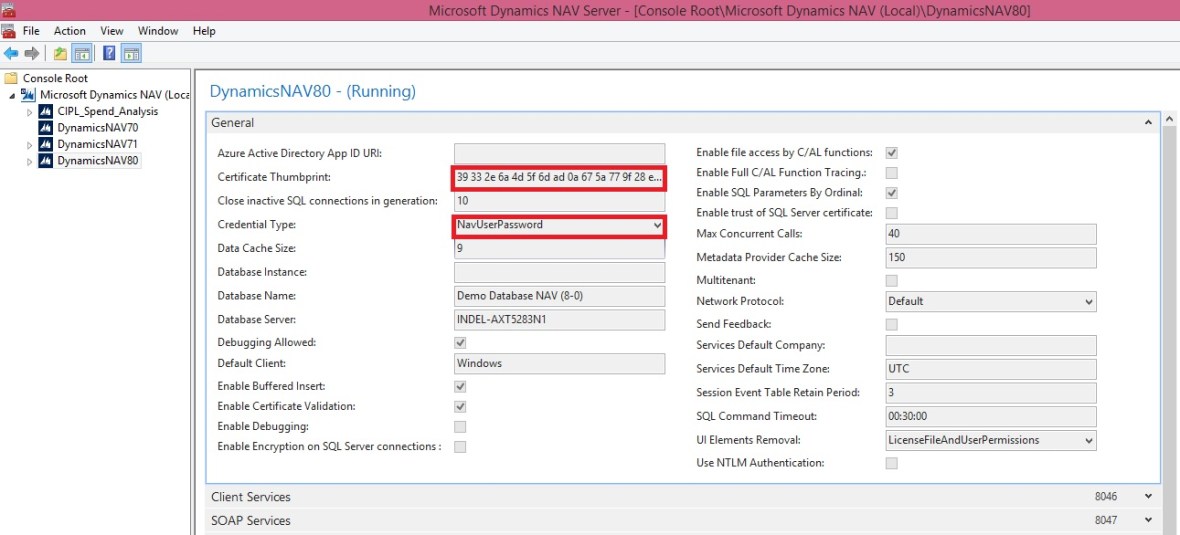The height and width of the screenshot is (535, 1180).
Task: Toggle Show/Hide Action Pane toolbar icon
Action: (131, 53)
